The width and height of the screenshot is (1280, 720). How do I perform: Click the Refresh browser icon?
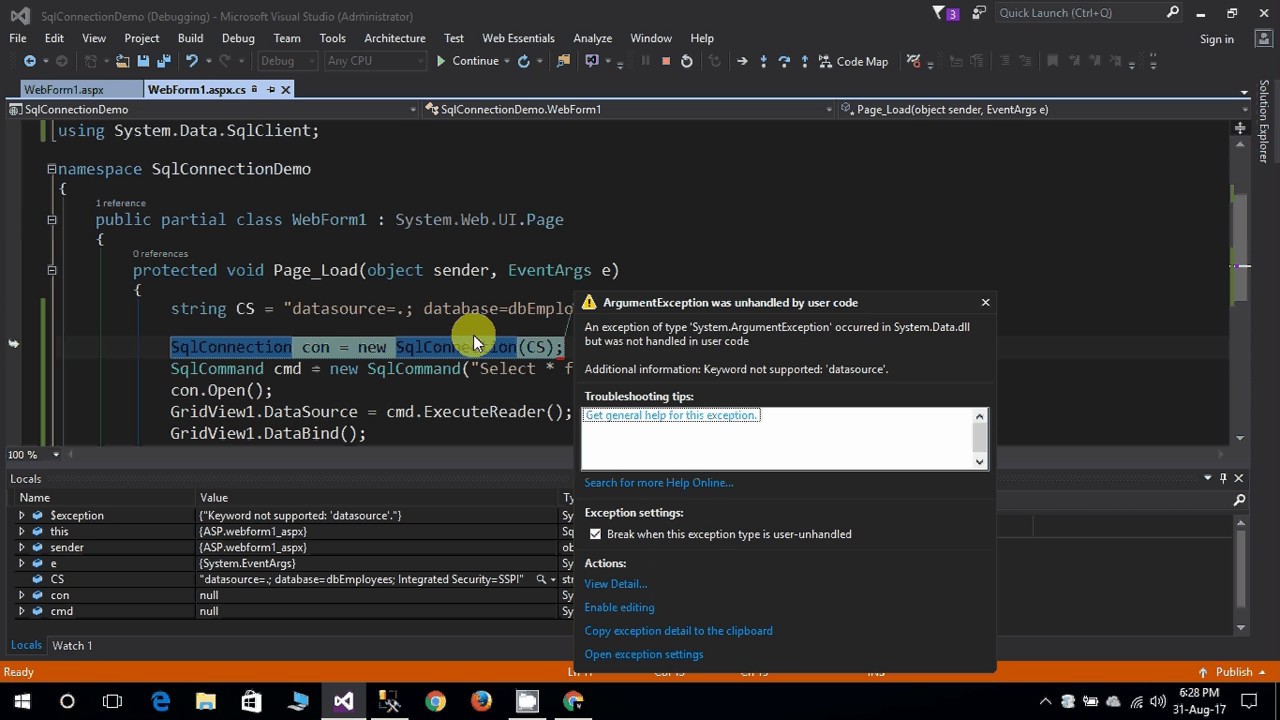pyautogui.click(x=523, y=61)
